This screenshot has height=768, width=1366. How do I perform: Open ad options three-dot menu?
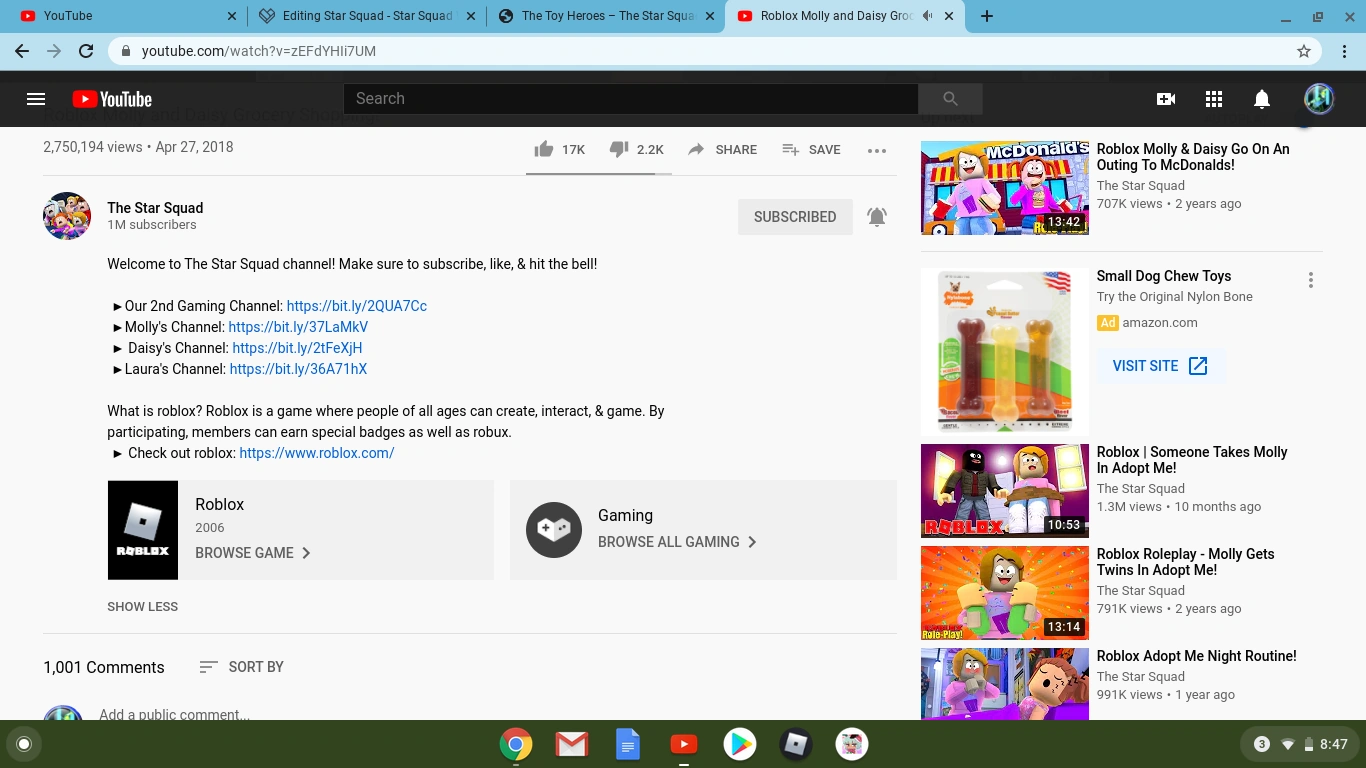(1311, 281)
